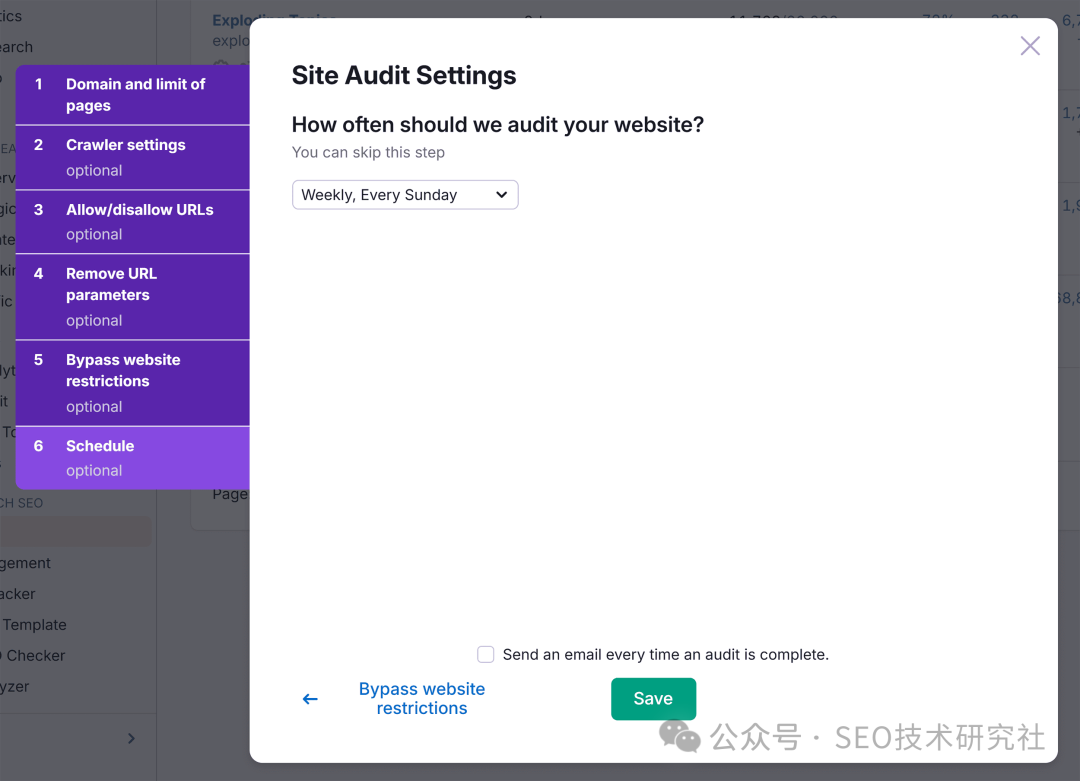The width and height of the screenshot is (1080, 781).
Task: Open the Checker item in left sidebar
Action: pos(34,656)
